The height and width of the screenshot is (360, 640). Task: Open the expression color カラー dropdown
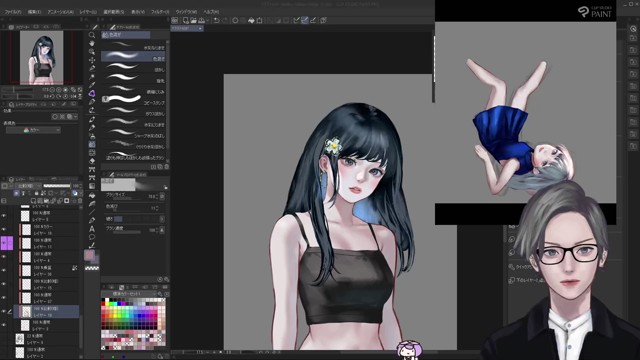coord(33,130)
